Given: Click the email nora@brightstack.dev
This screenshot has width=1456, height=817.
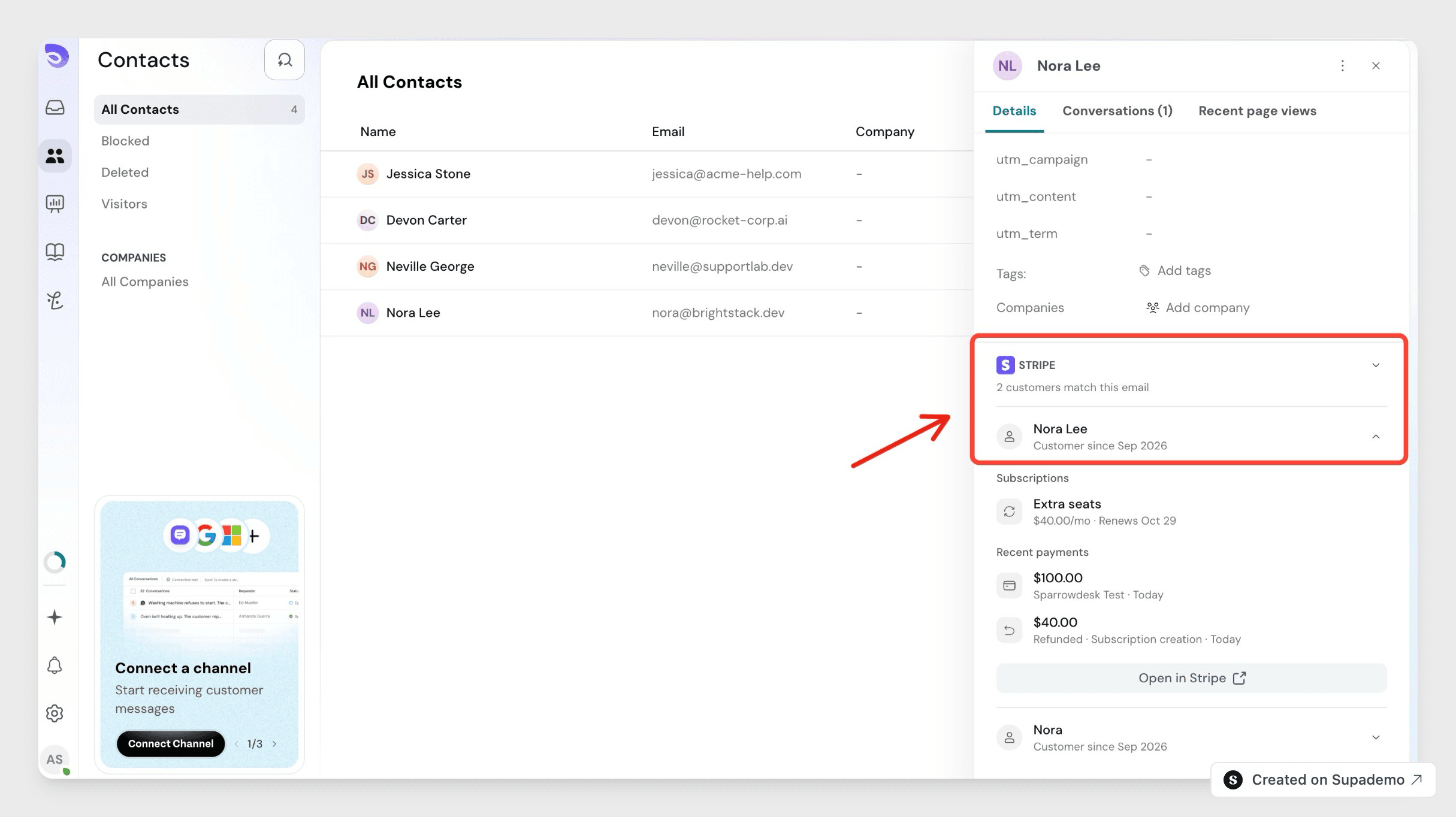Looking at the screenshot, I should (718, 313).
